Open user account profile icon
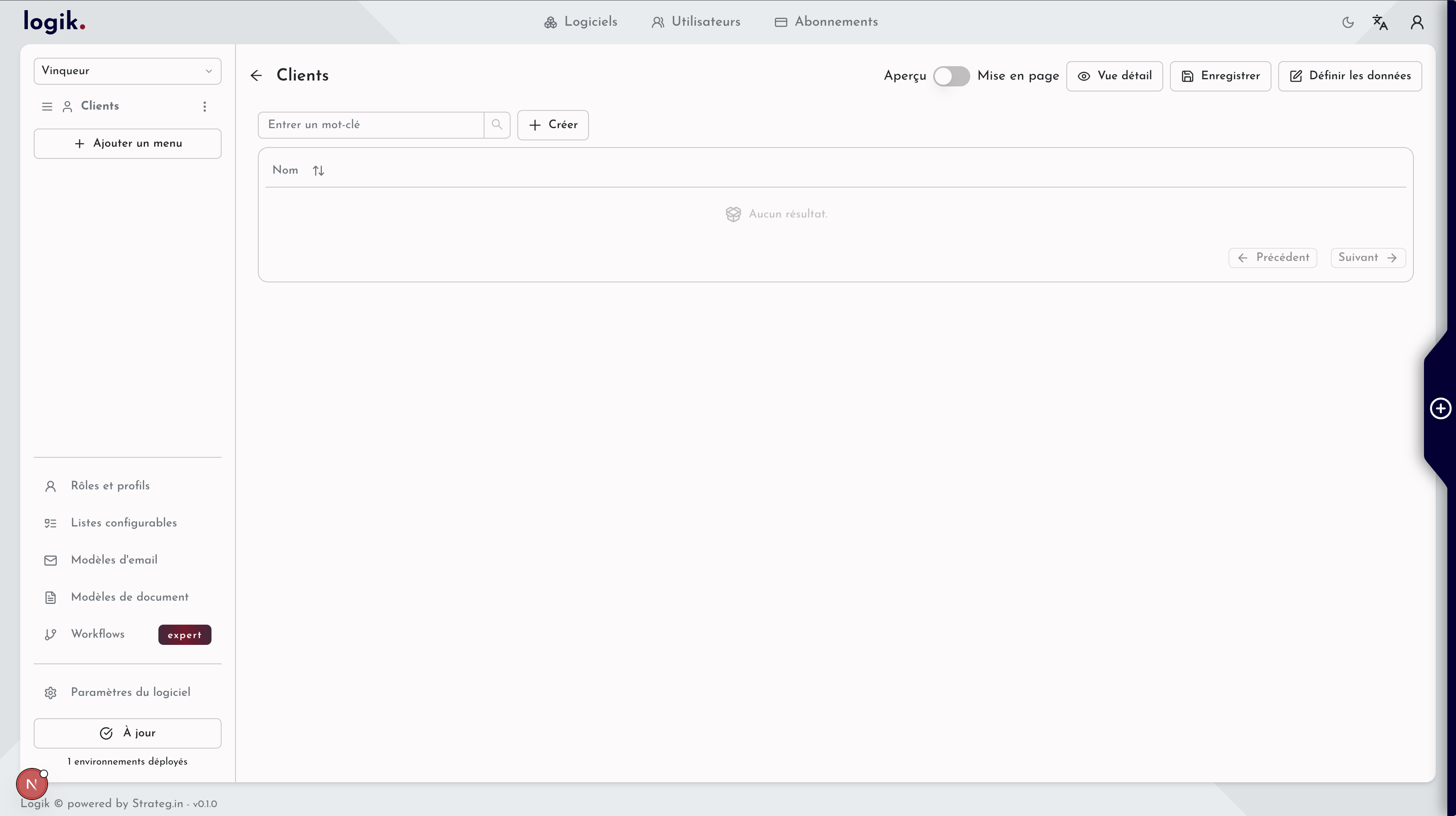1456x816 pixels. coord(1416,23)
